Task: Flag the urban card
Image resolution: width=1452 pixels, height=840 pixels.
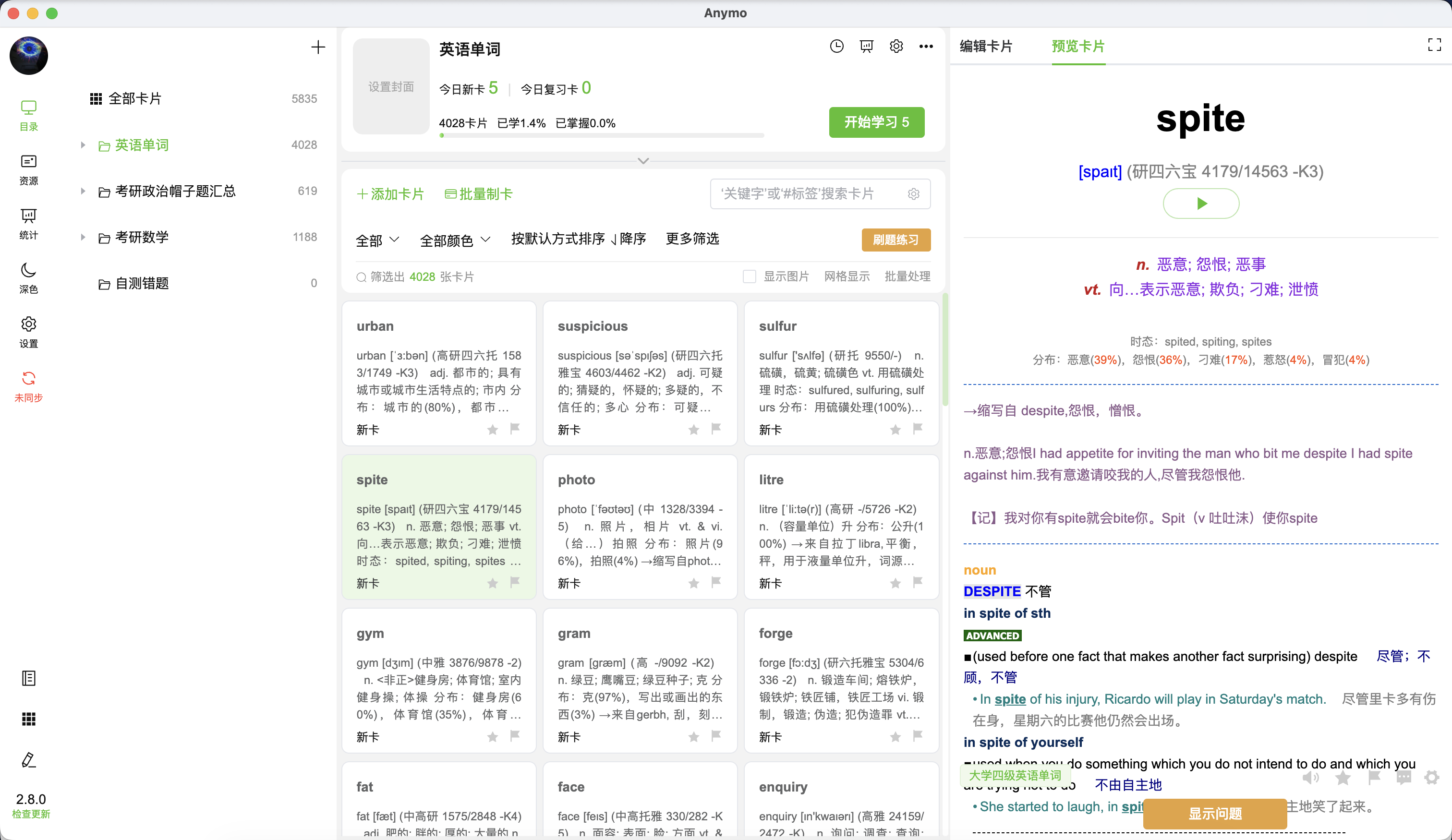Action: (x=515, y=429)
